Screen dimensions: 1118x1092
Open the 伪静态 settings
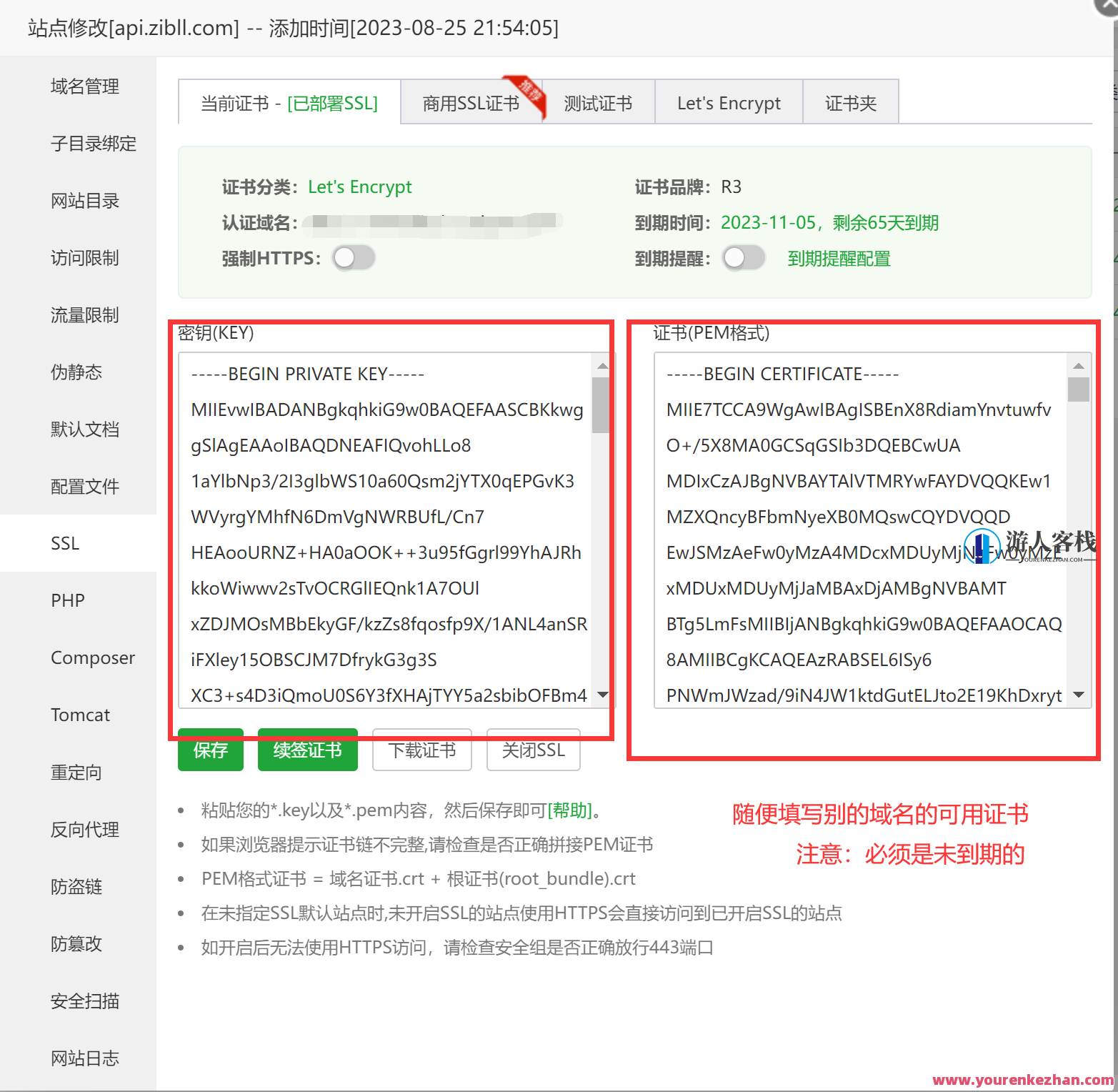(76, 372)
